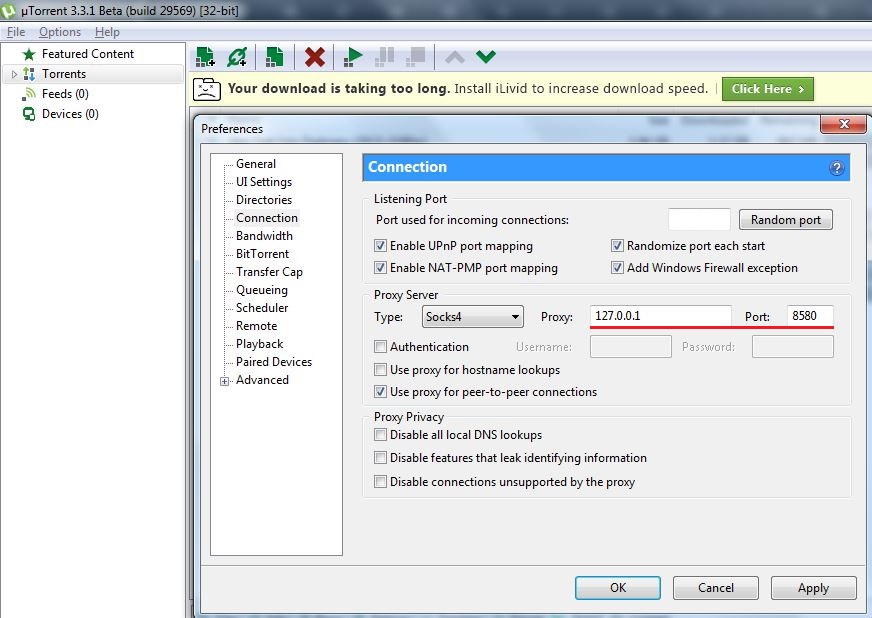The width and height of the screenshot is (872, 618).
Task: Select Playback preferences category
Action: click(259, 344)
